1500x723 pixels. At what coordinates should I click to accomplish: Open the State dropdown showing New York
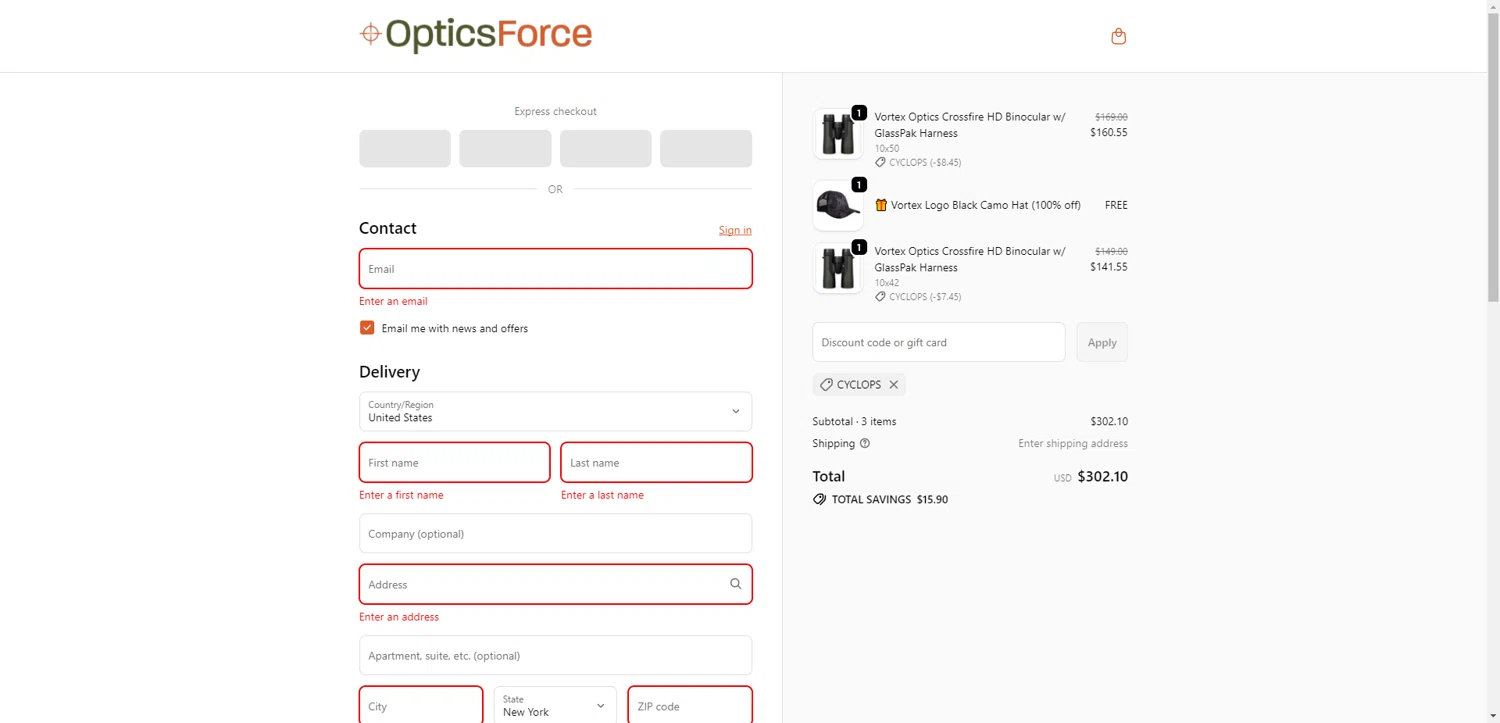(x=555, y=705)
